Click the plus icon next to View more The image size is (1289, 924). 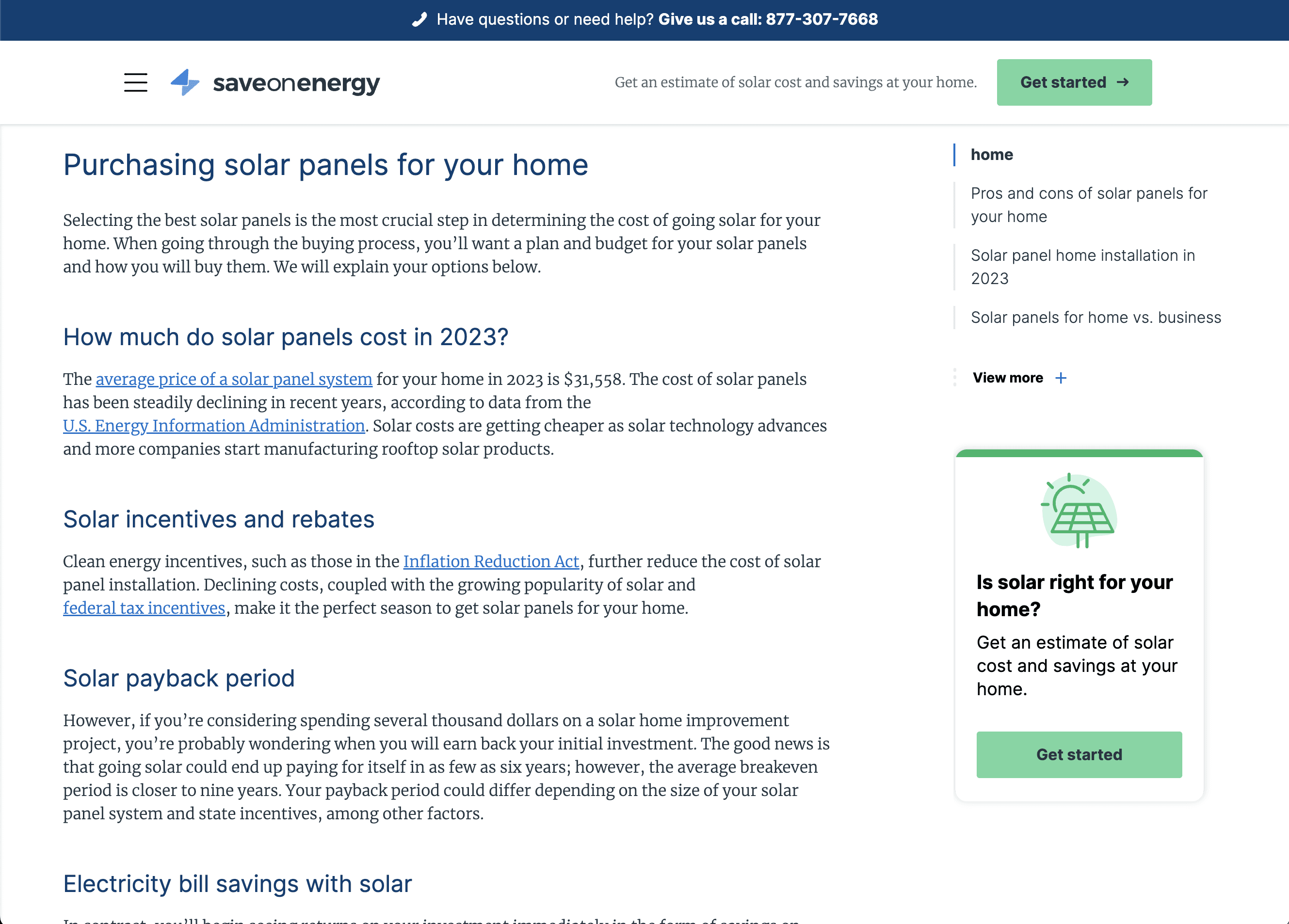coord(1061,378)
